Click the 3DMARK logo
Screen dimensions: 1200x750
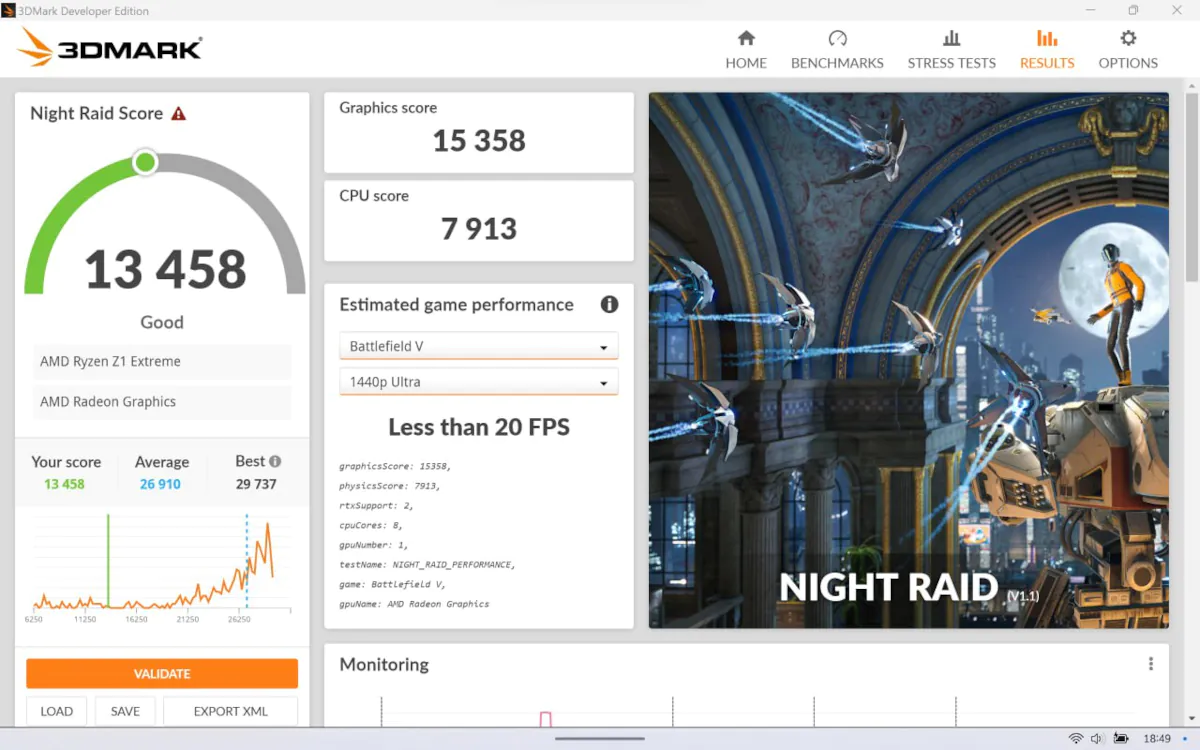(x=110, y=47)
